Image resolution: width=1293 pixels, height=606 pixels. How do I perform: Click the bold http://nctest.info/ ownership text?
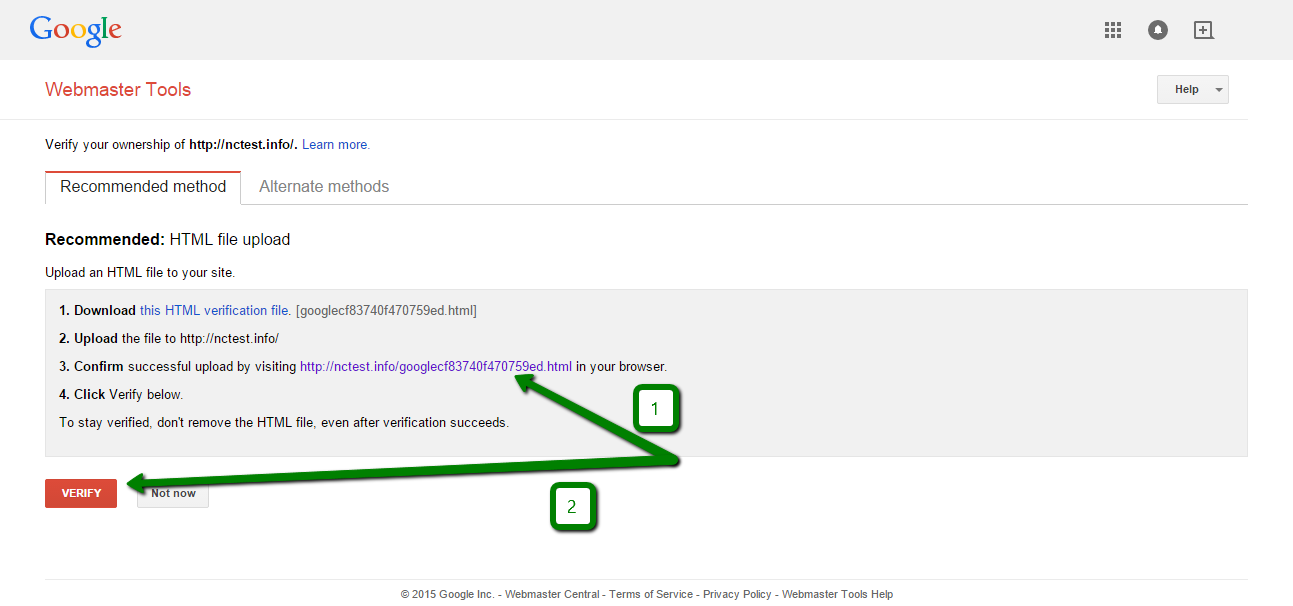point(243,145)
